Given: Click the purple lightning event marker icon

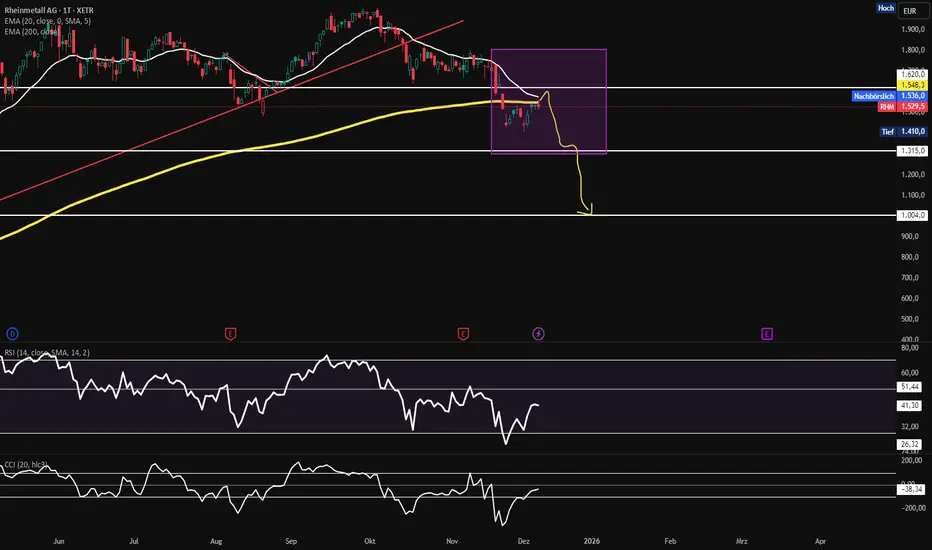Looking at the screenshot, I should (538, 334).
